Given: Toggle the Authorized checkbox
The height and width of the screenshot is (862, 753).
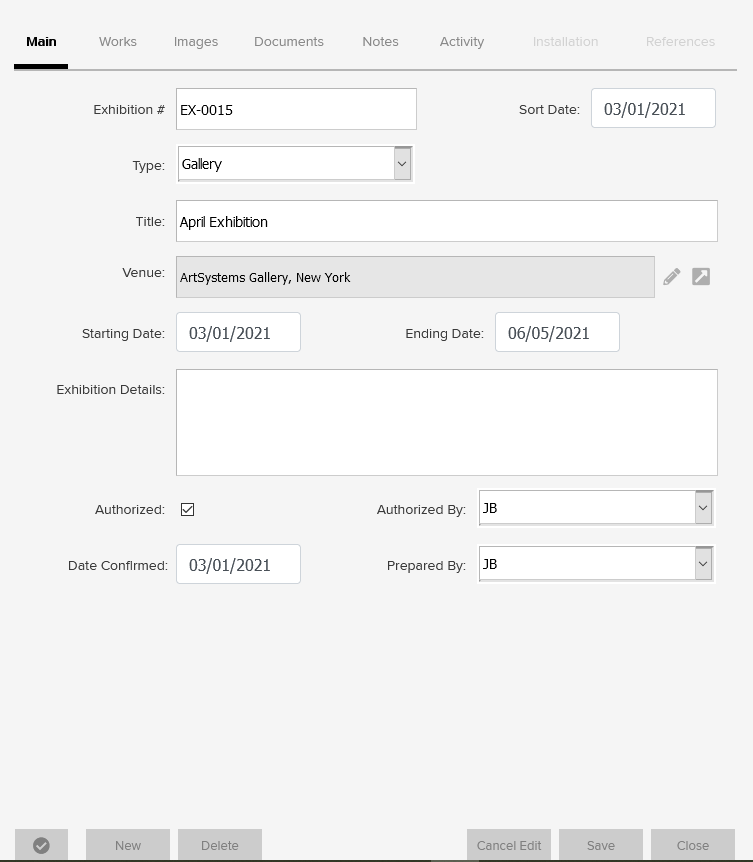Looking at the screenshot, I should [x=187, y=510].
